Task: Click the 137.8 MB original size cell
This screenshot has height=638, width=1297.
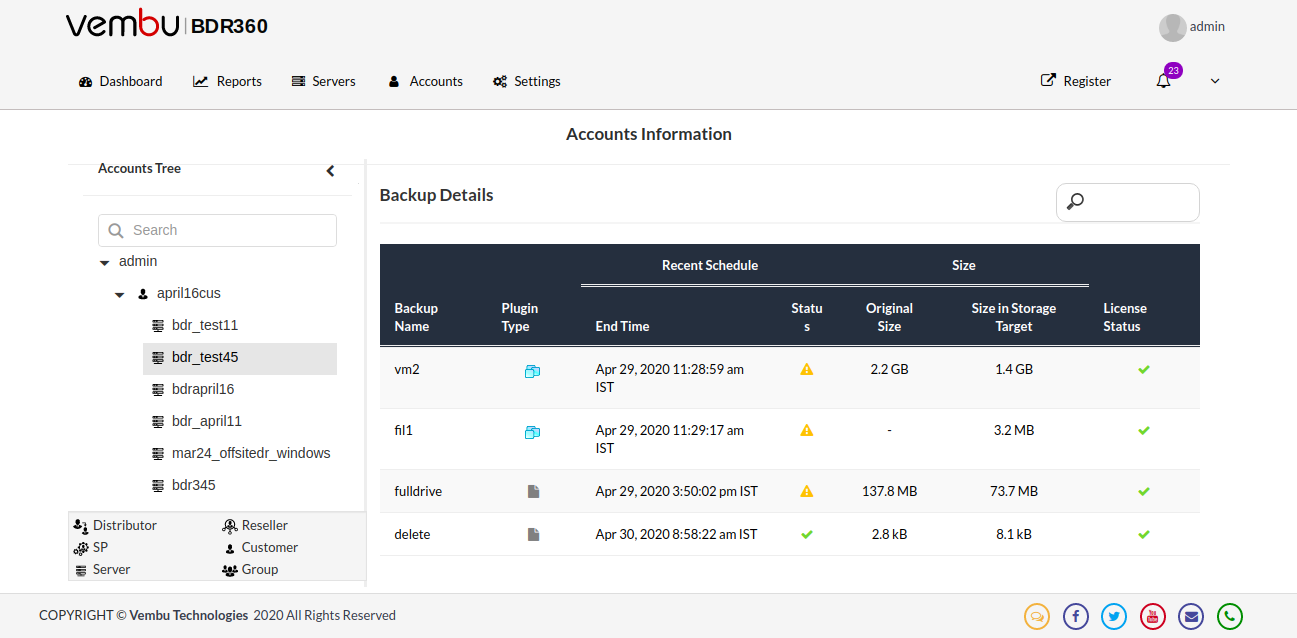Action: click(889, 491)
